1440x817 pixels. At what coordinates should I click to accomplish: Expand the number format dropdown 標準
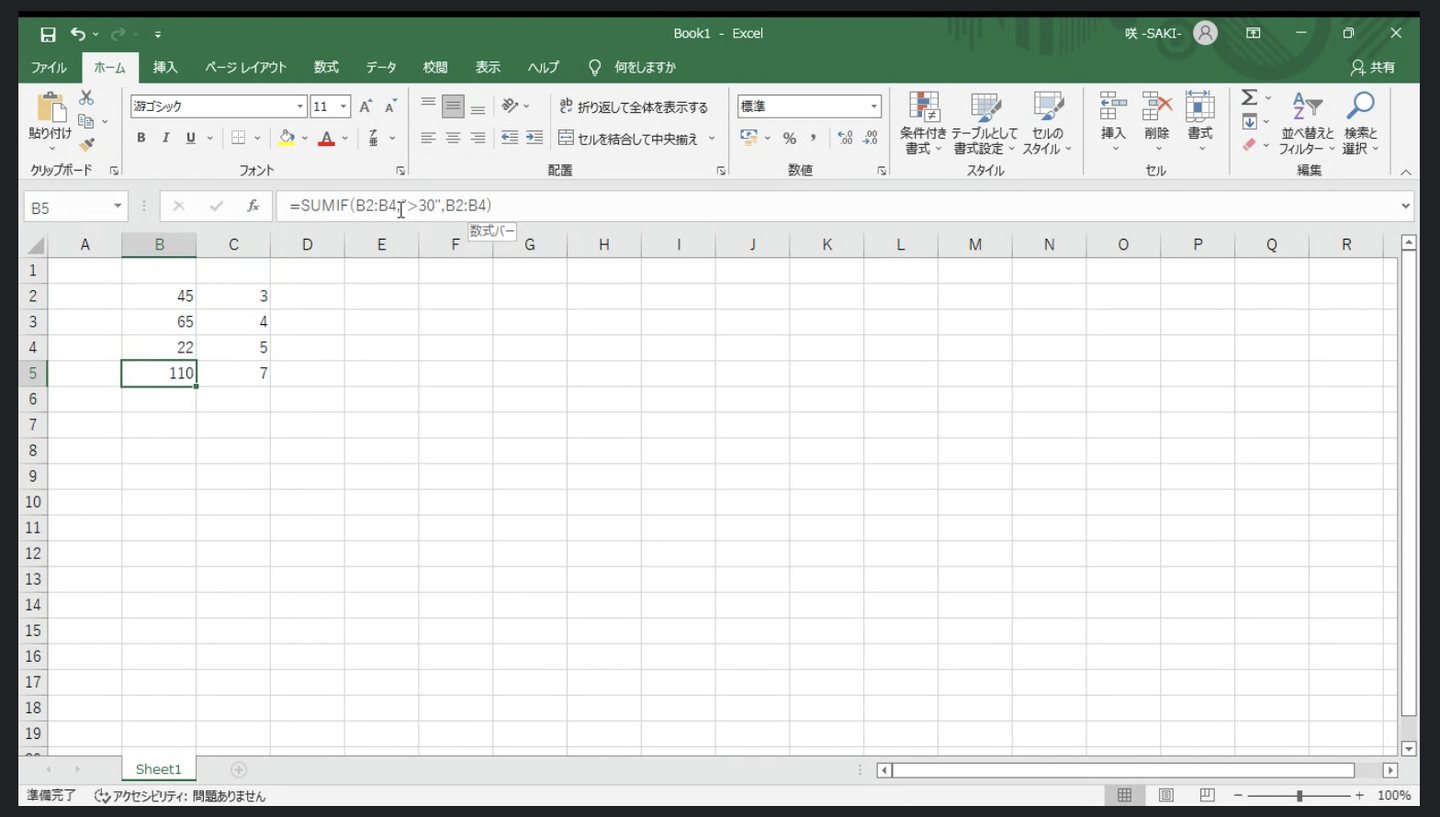[x=873, y=106]
